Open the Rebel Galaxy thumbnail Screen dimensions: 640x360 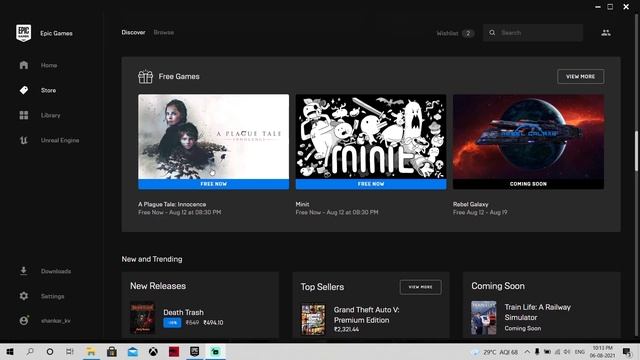click(529, 137)
